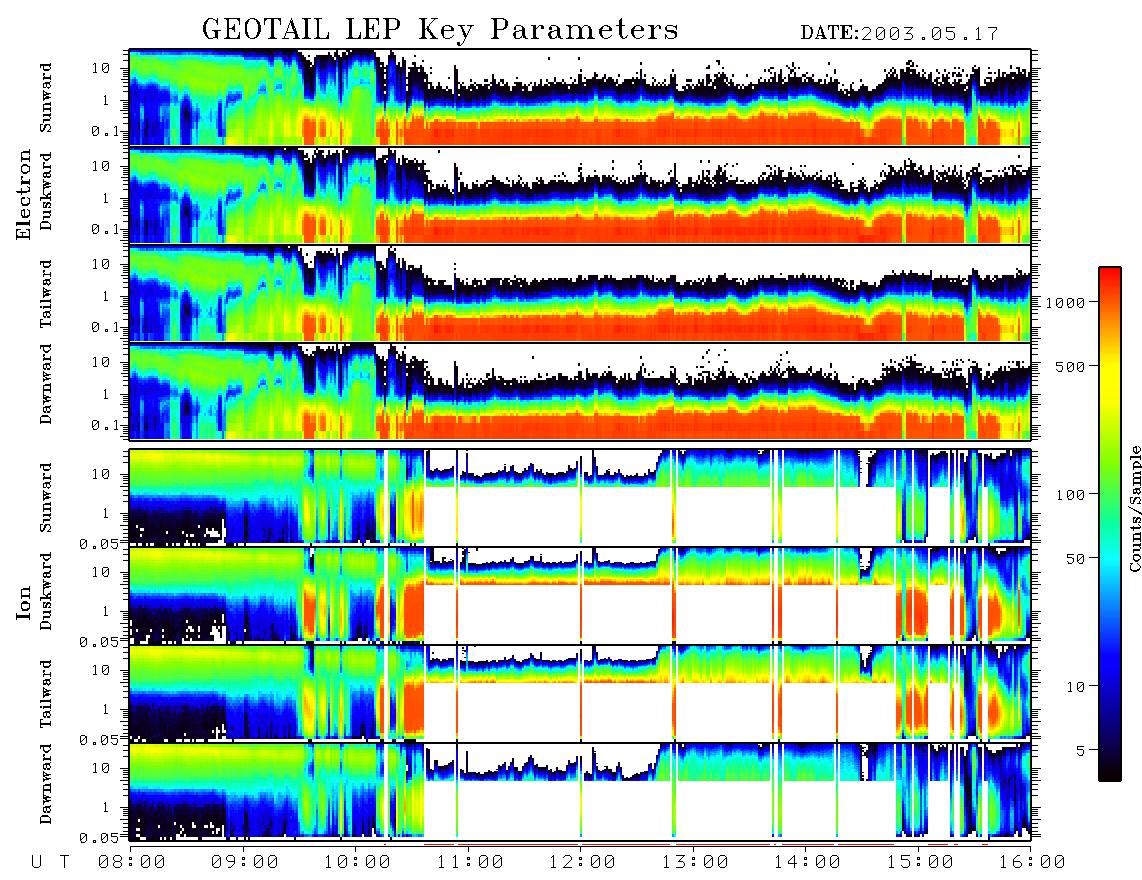Click the Electron Duskward spectrogram panel
Screen dimensions: 1142x880
580,195
